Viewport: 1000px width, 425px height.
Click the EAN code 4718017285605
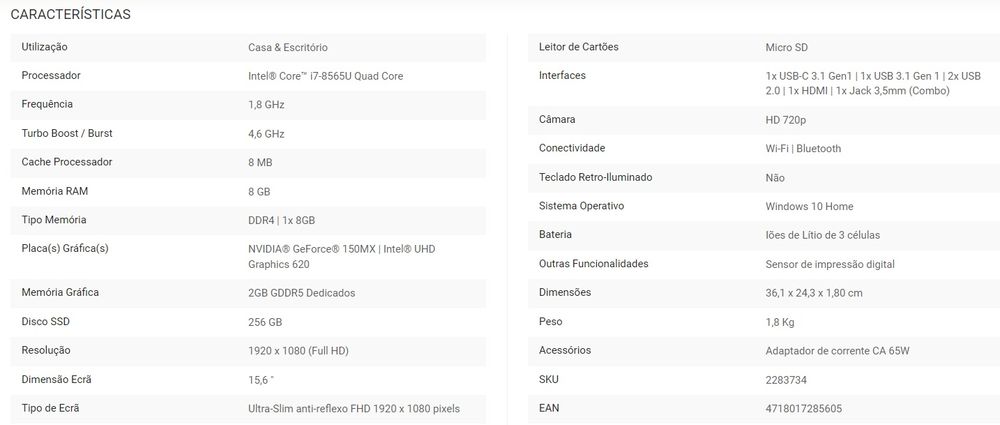[x=803, y=408]
